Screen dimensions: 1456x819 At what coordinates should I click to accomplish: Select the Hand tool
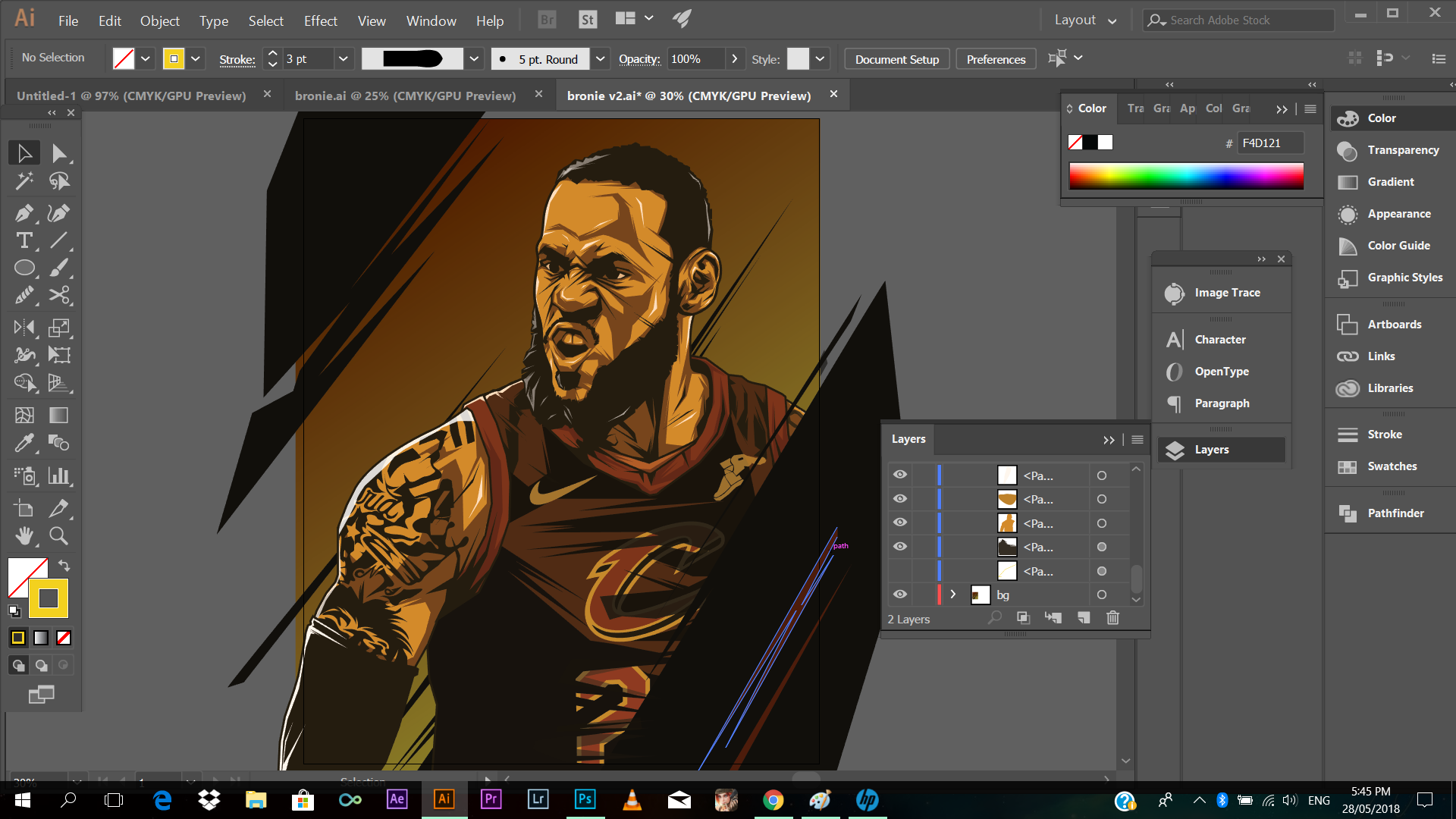[24, 535]
